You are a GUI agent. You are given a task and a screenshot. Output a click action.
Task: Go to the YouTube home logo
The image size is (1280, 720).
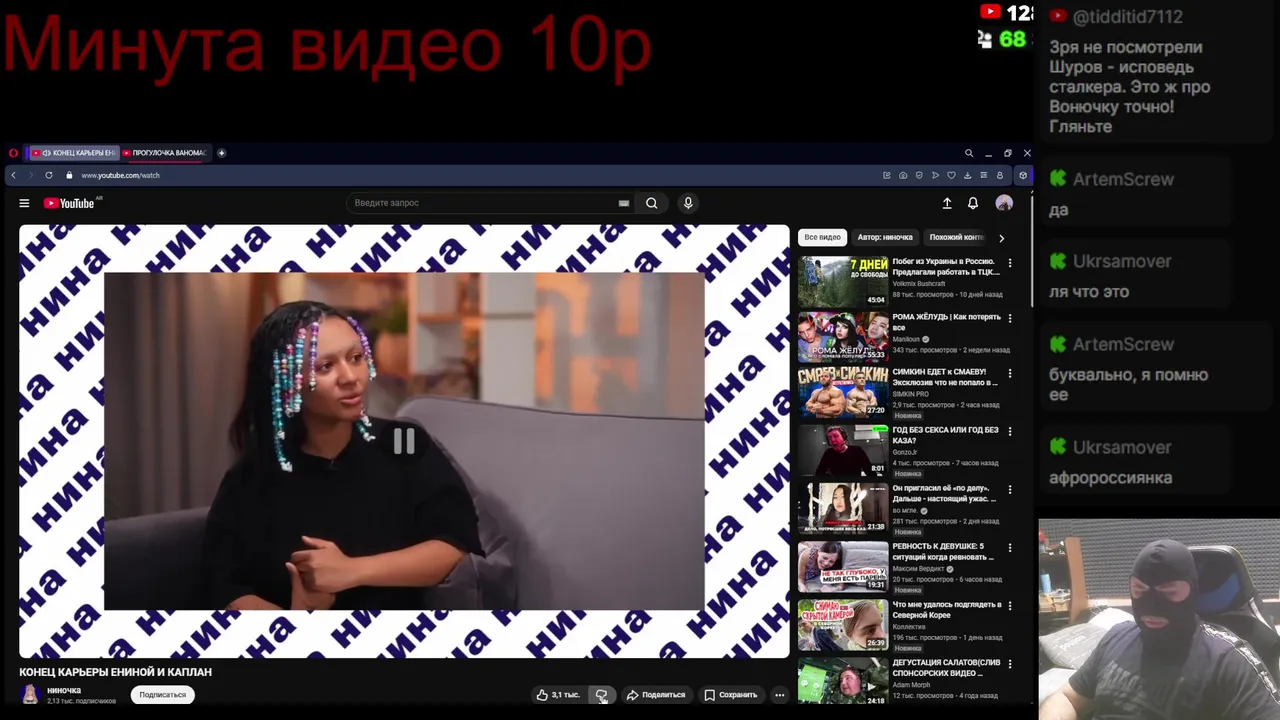[x=69, y=203]
